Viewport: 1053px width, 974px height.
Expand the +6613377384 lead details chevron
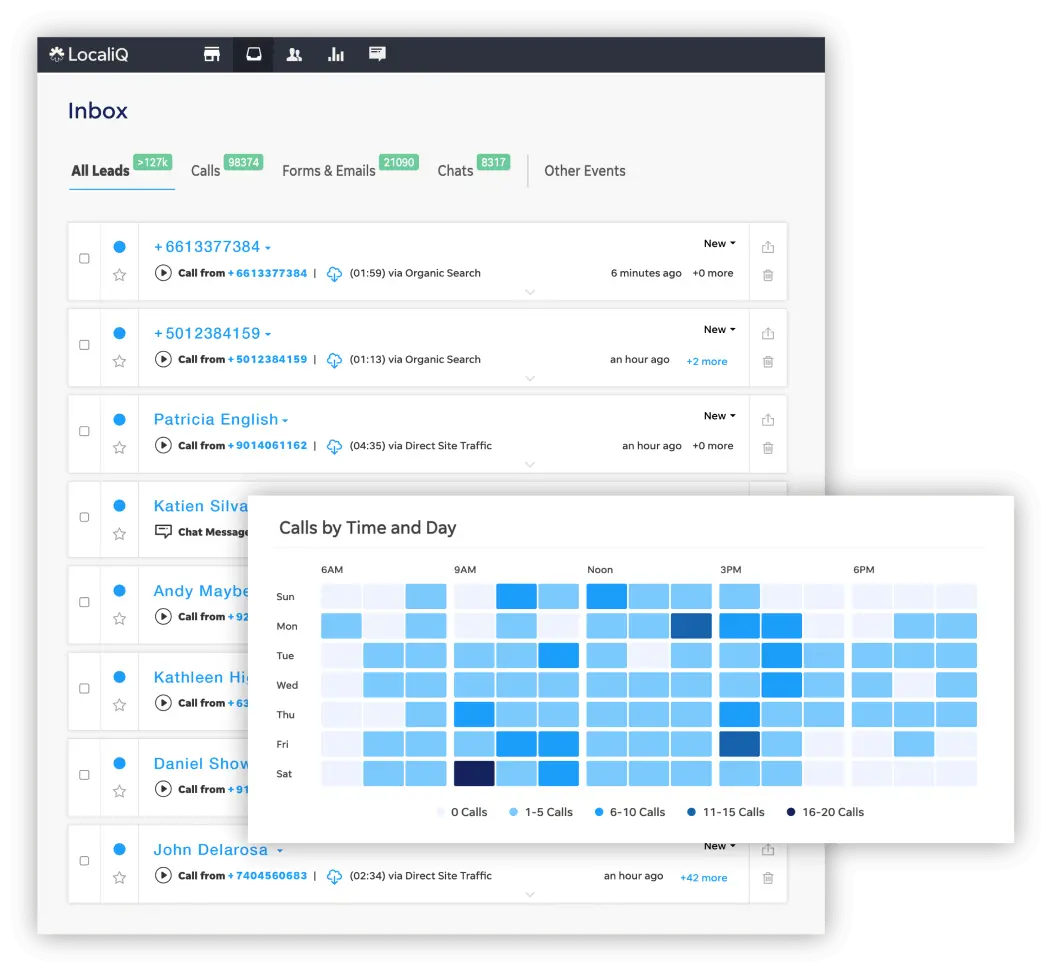(x=530, y=292)
